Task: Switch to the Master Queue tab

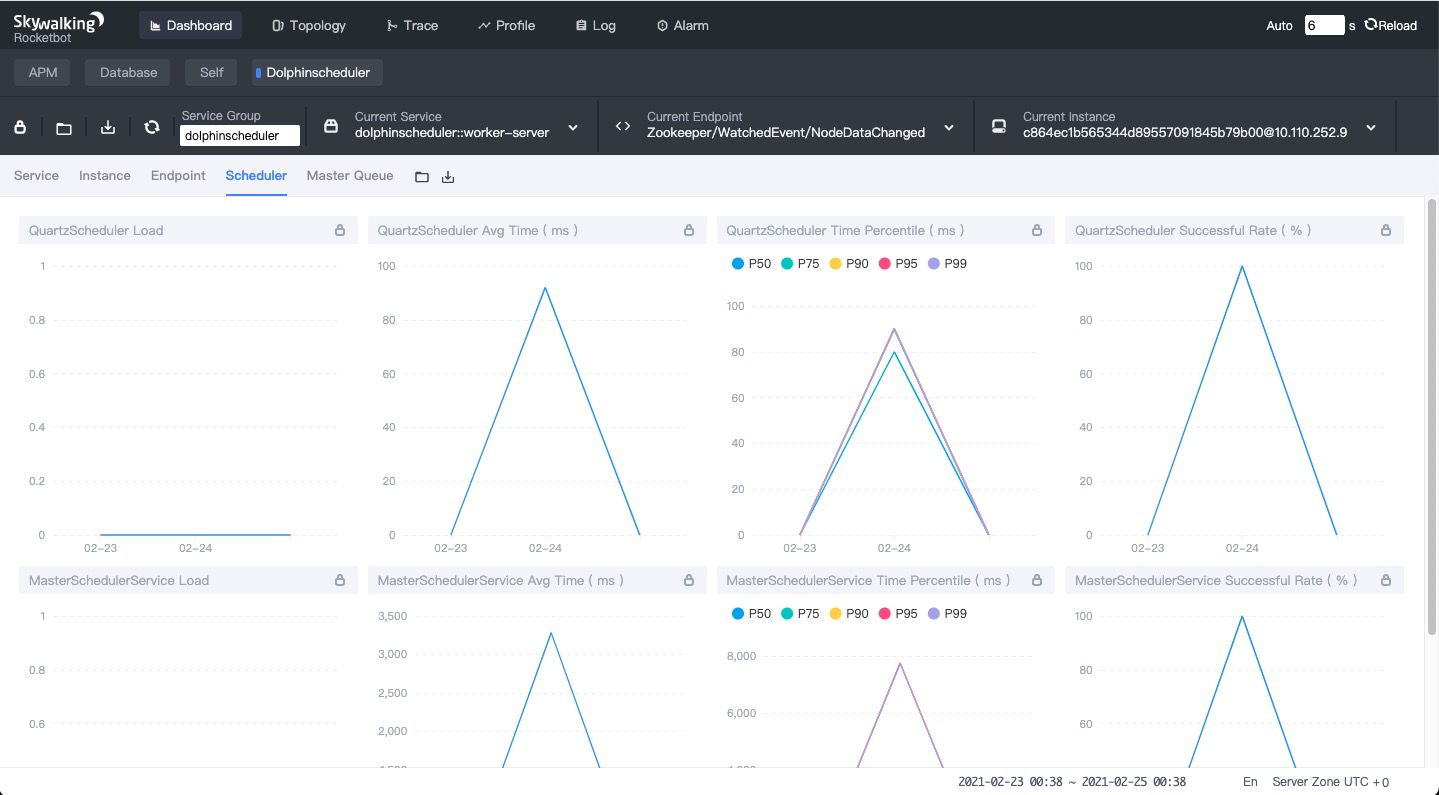Action: point(350,175)
